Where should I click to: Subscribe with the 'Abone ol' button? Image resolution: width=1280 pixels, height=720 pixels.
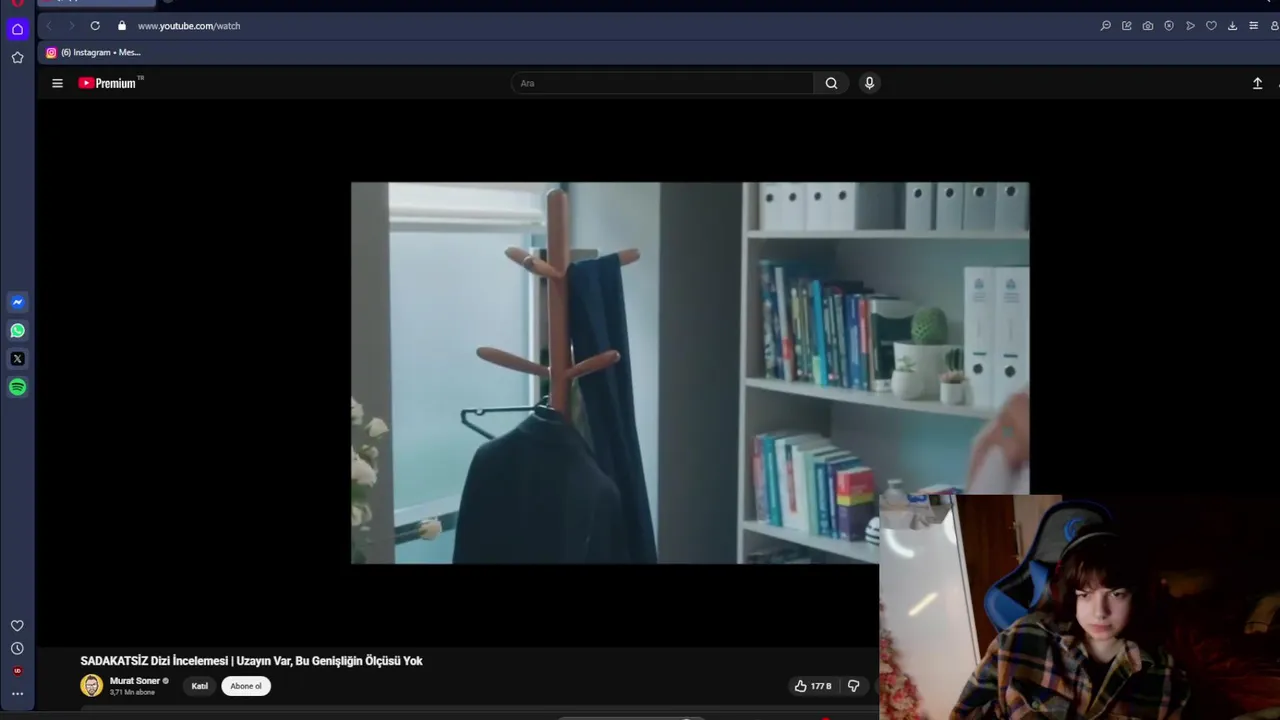click(x=246, y=686)
